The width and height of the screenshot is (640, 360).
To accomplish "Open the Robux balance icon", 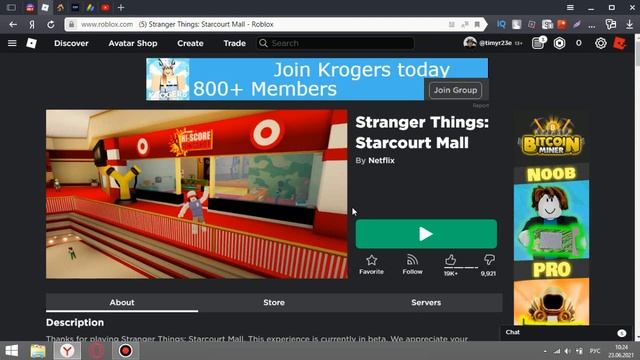I will [x=559, y=43].
